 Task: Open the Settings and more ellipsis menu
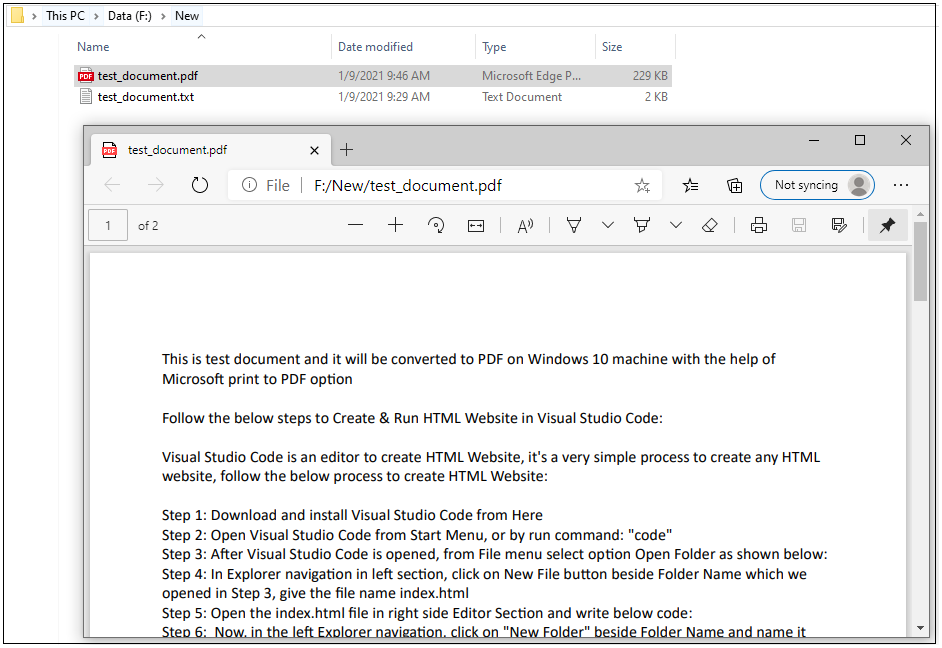pyautogui.click(x=901, y=185)
